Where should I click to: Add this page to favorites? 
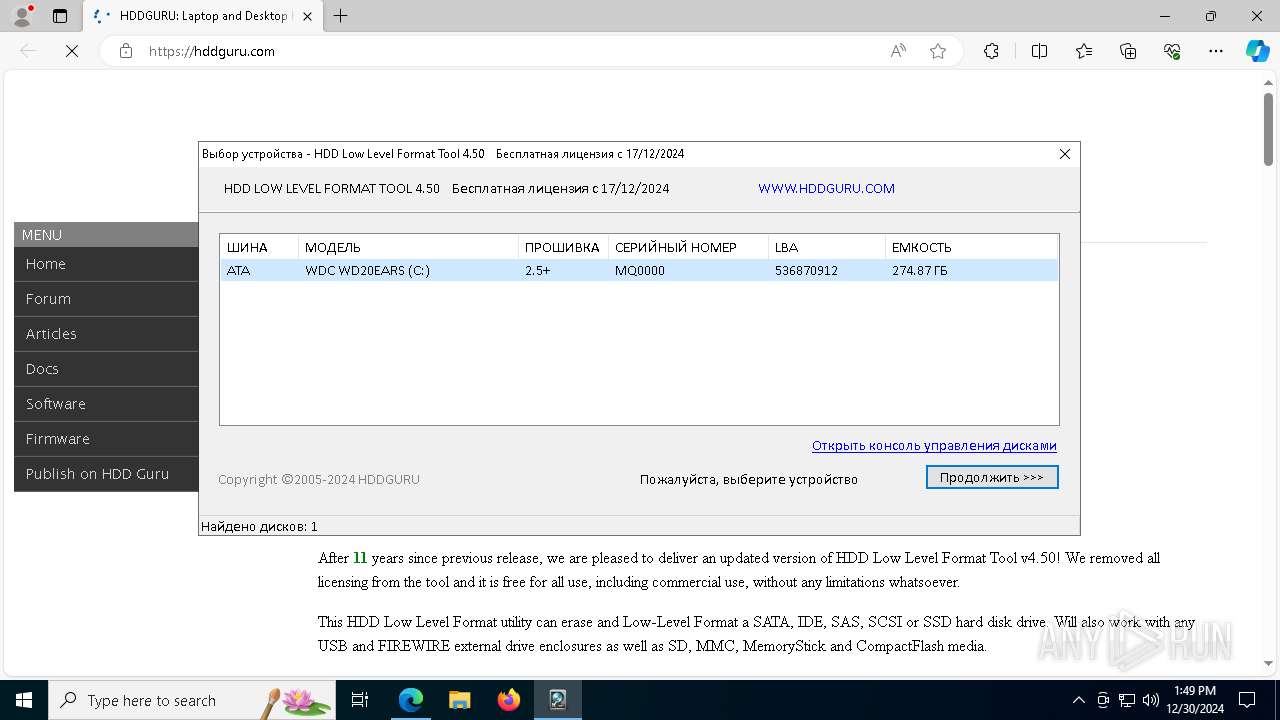tap(938, 51)
